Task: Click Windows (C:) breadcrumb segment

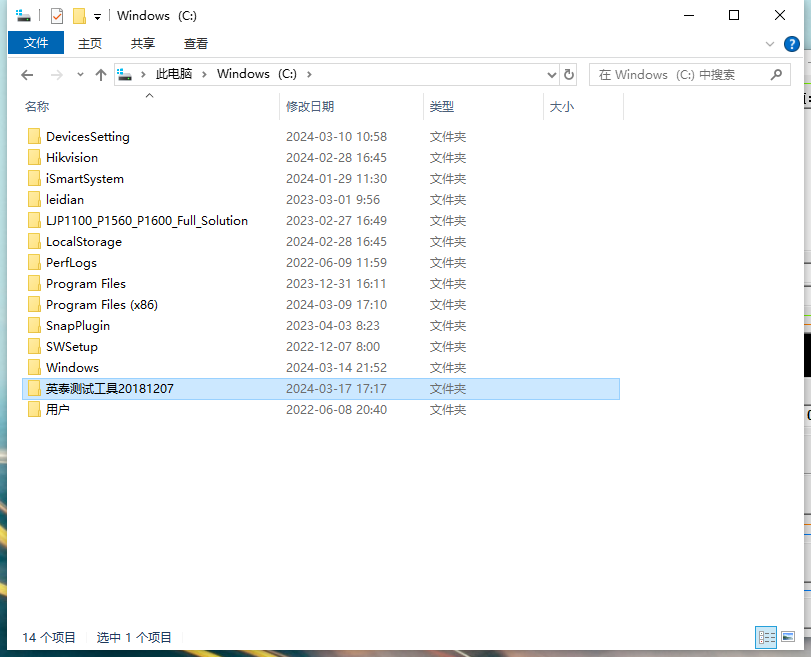Action: (257, 74)
